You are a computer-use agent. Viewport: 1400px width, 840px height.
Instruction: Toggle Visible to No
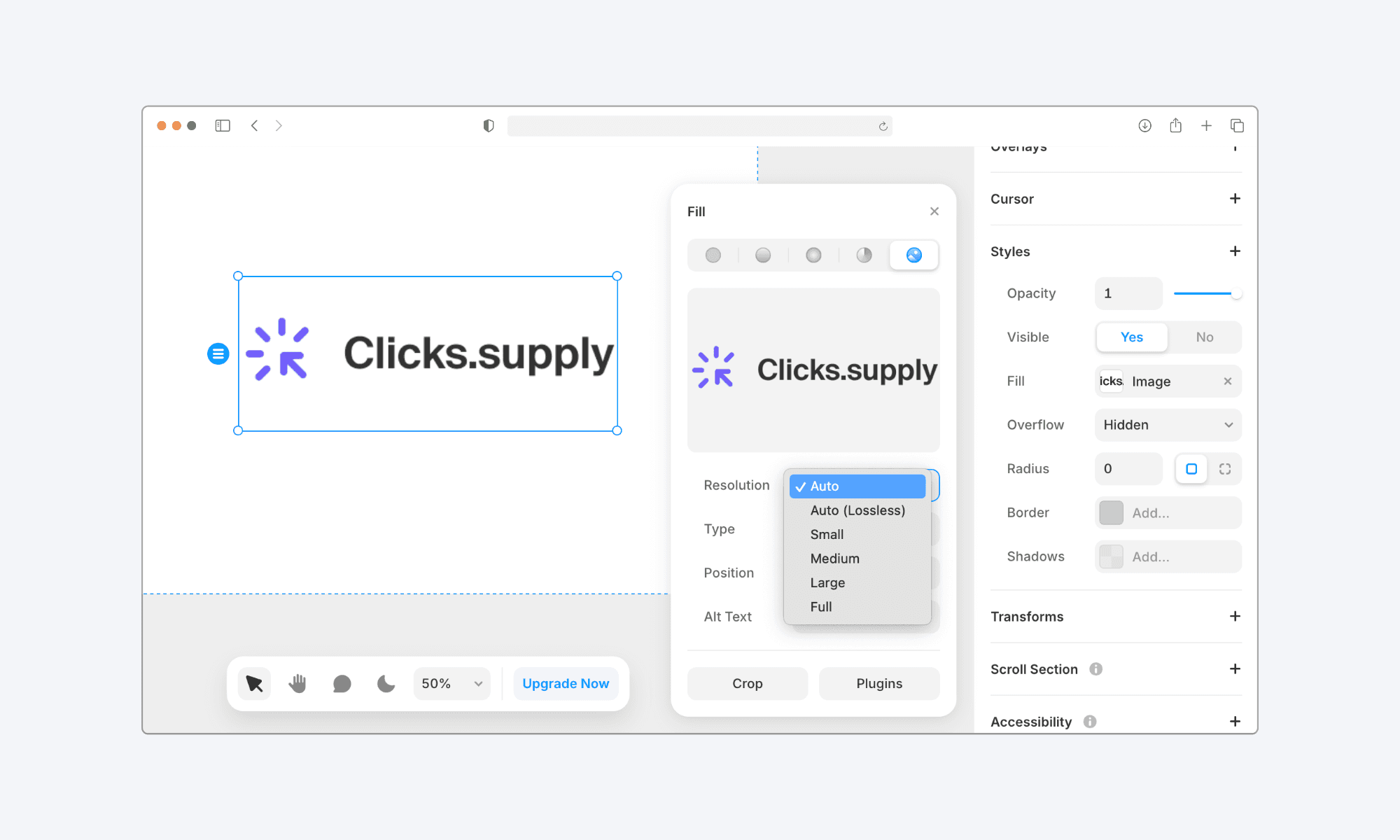(1203, 337)
